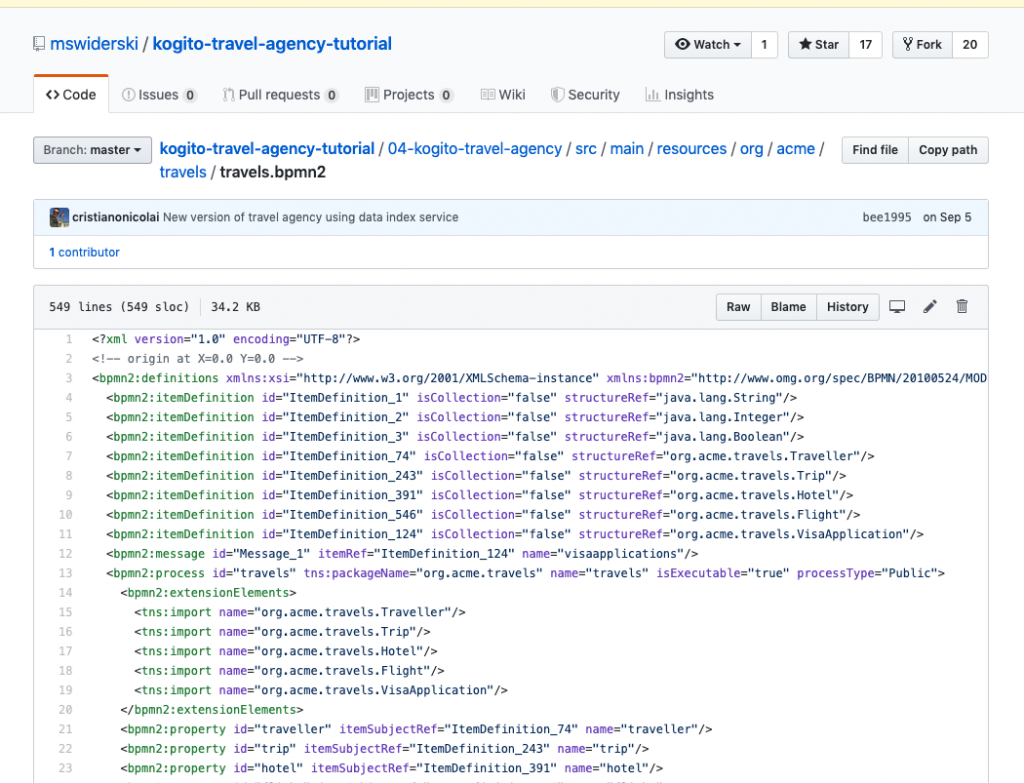Star the repository
This screenshot has height=783, width=1024.
(x=818, y=45)
